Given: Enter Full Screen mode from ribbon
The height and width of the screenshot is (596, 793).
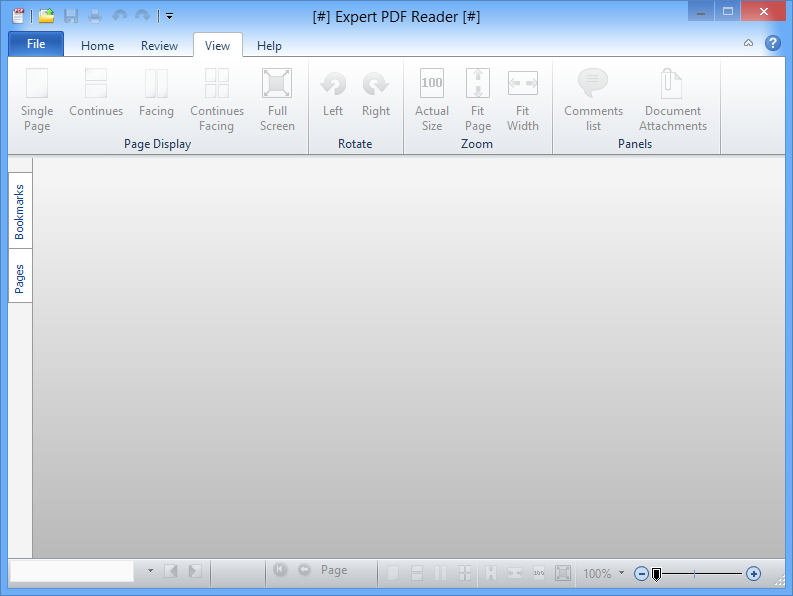Looking at the screenshot, I should coord(277,100).
